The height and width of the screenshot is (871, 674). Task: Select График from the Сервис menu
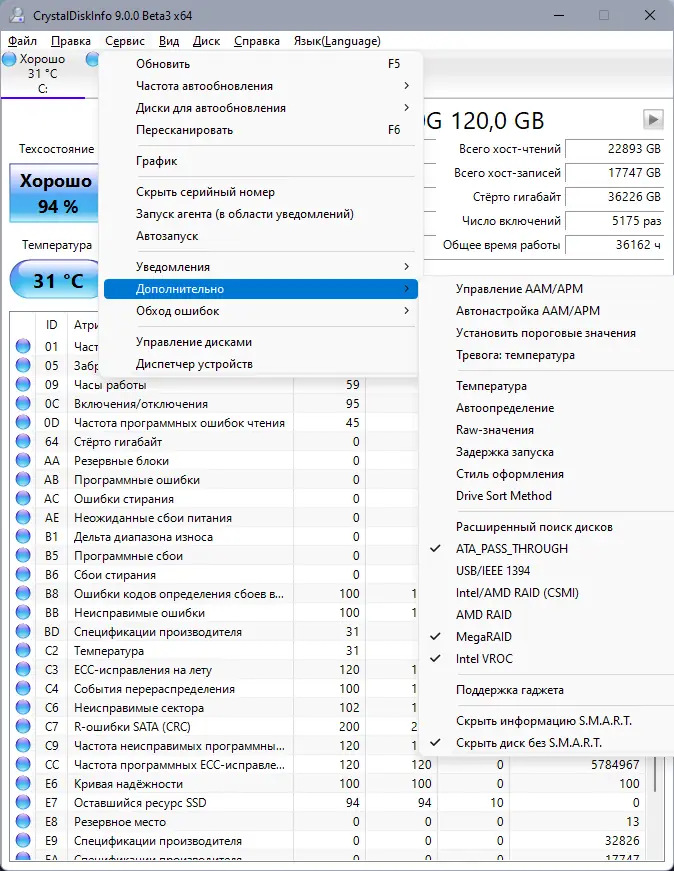coord(157,161)
